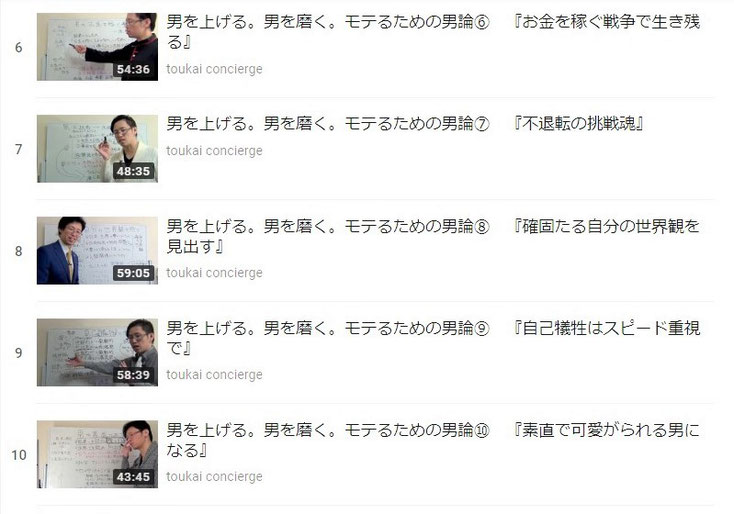
Task: Open video 9 thumbnail with 58:39 duration
Action: 97,352
